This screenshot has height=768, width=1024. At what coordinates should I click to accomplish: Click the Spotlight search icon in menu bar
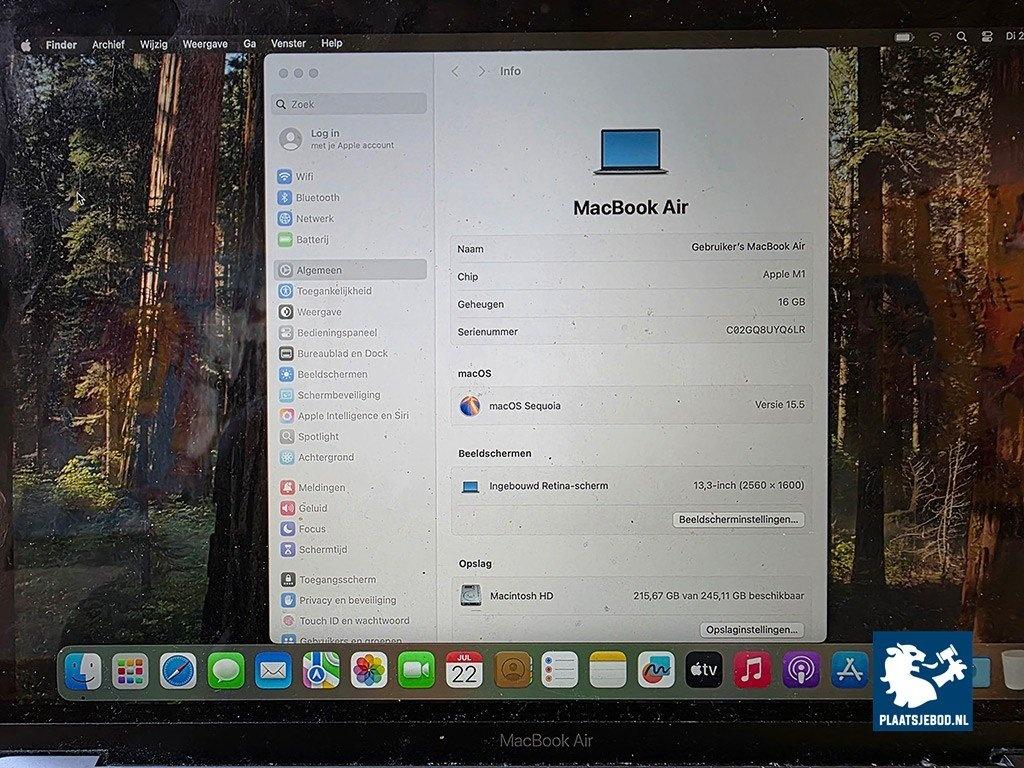point(961,37)
